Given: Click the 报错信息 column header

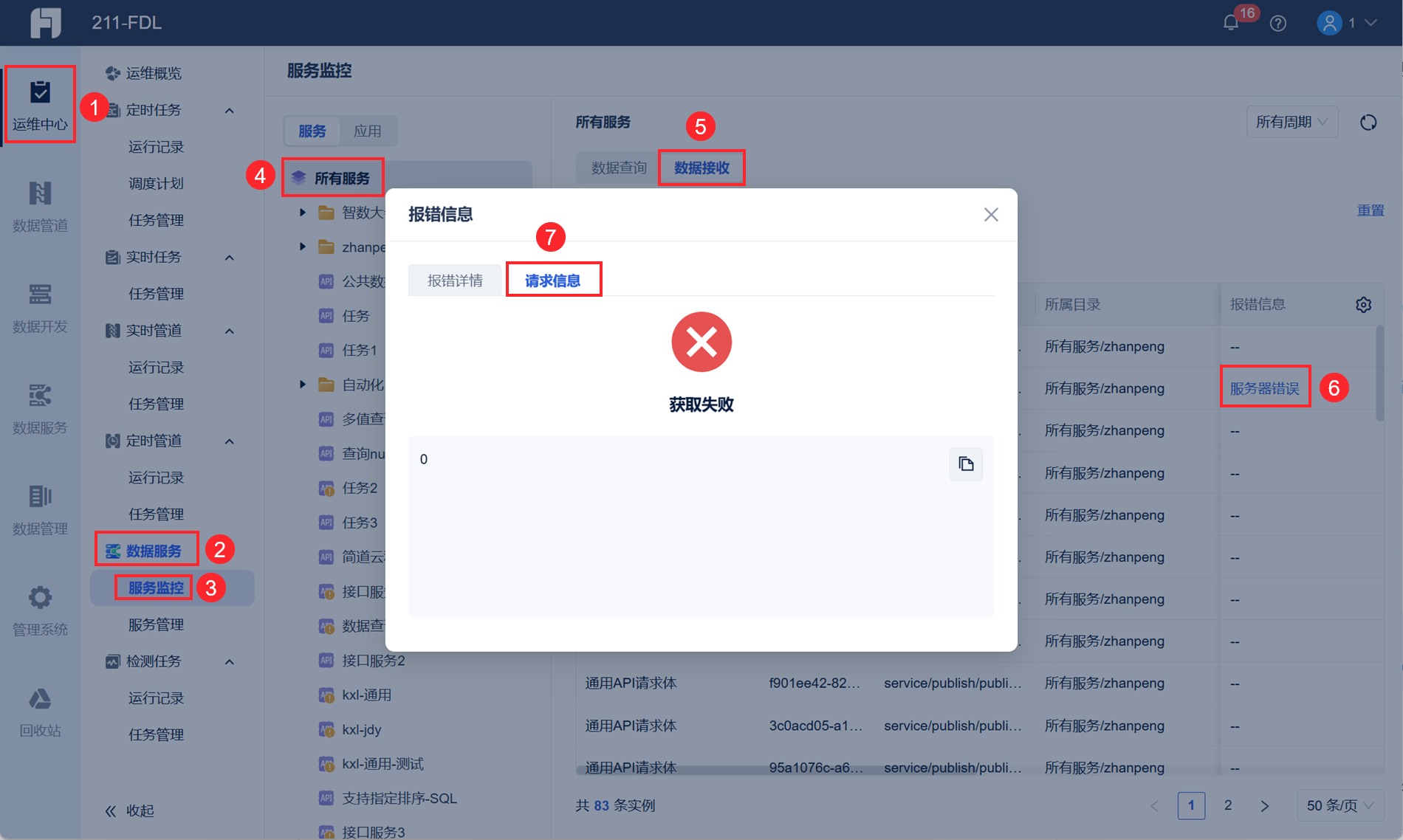Looking at the screenshot, I should click(x=1257, y=305).
